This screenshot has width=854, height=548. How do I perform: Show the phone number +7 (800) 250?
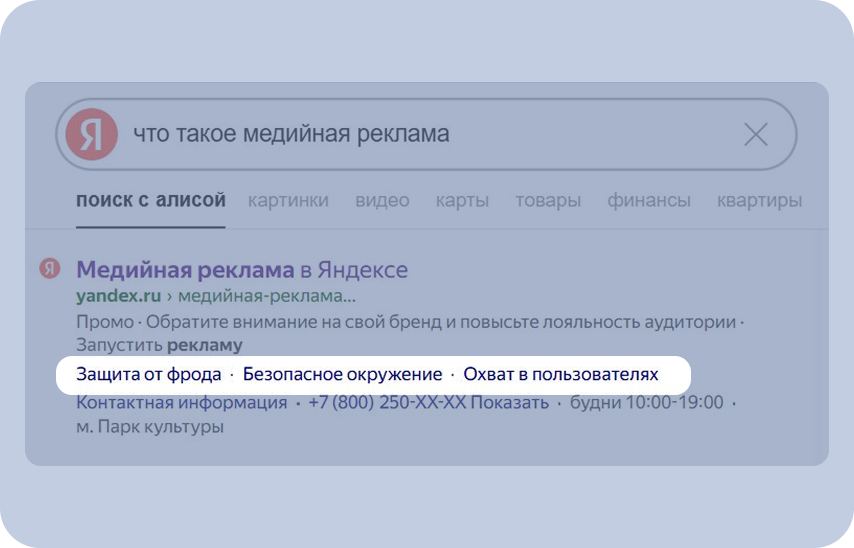[x=429, y=403]
